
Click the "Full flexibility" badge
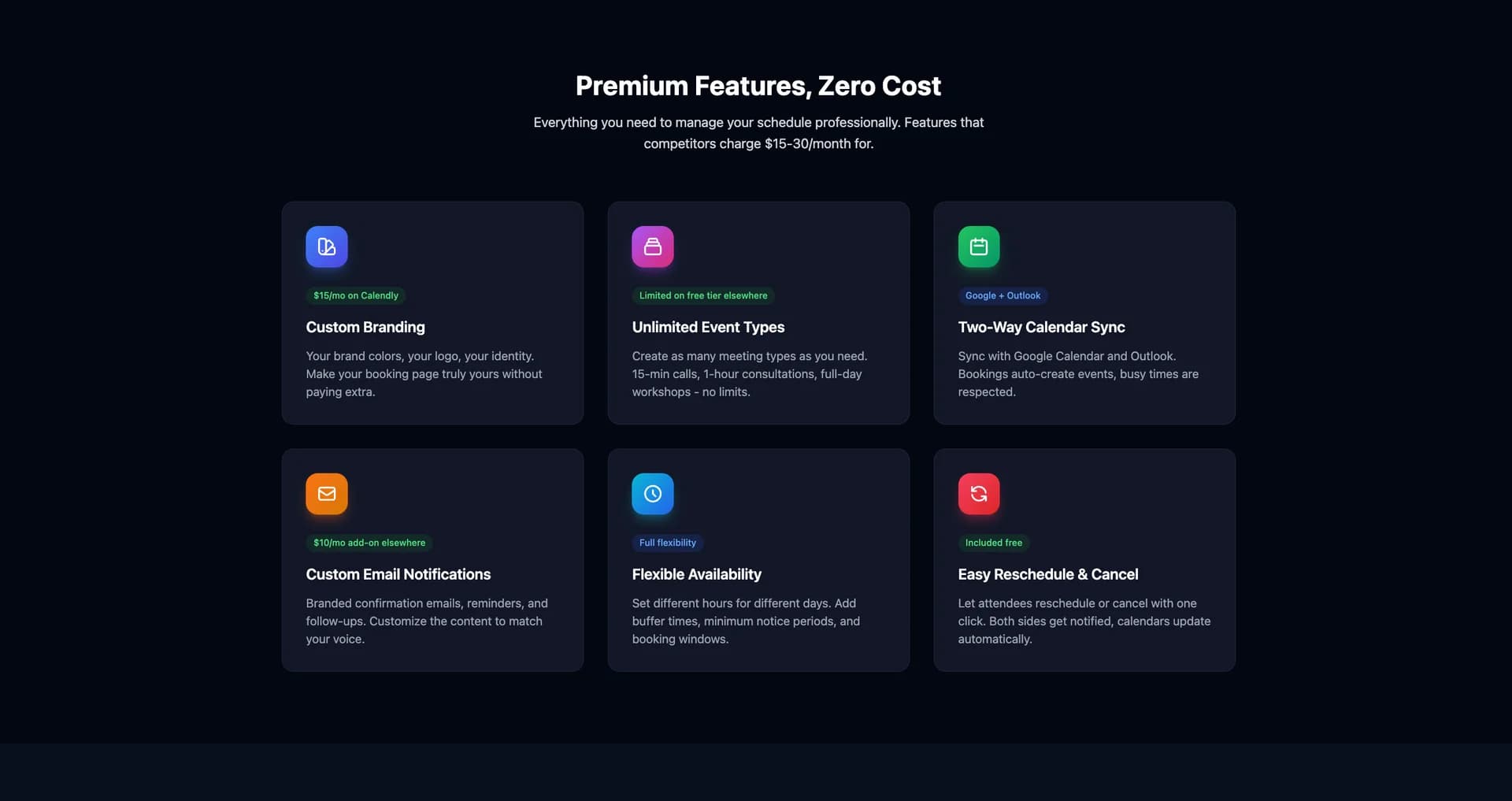(668, 543)
